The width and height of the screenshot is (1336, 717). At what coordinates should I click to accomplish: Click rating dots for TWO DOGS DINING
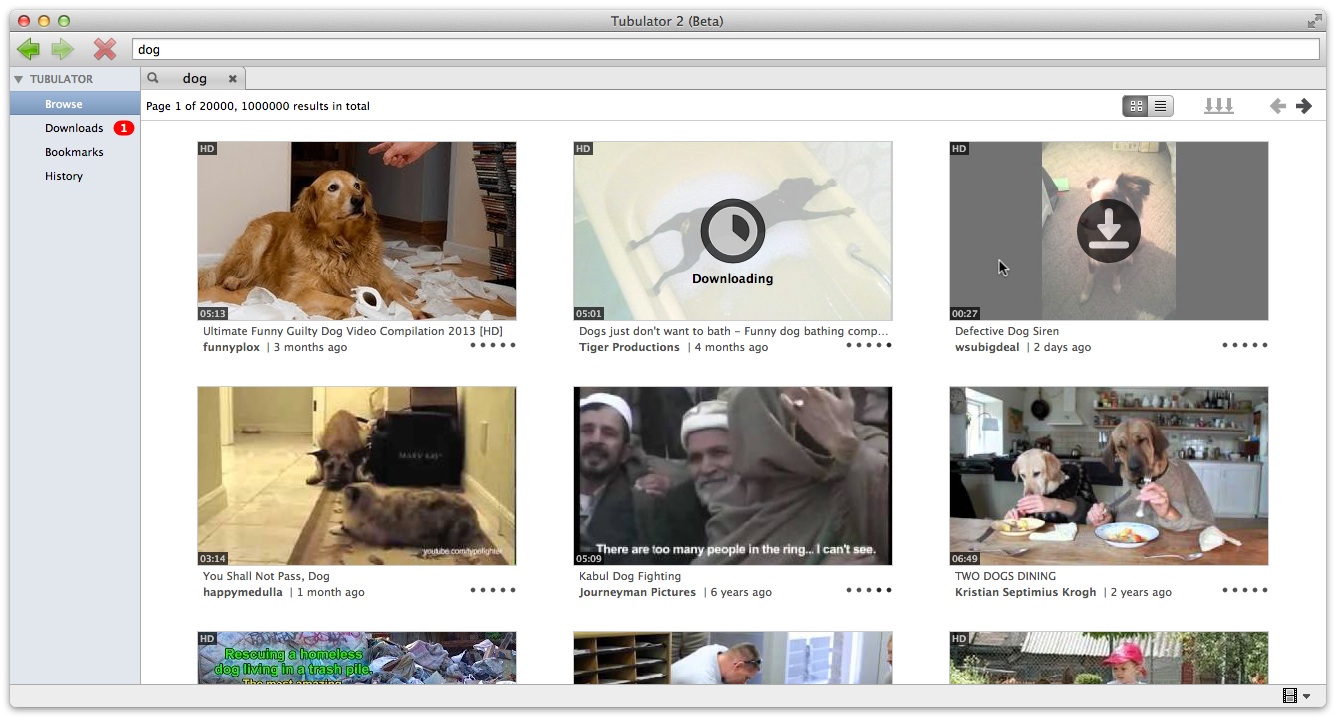[x=1245, y=590]
